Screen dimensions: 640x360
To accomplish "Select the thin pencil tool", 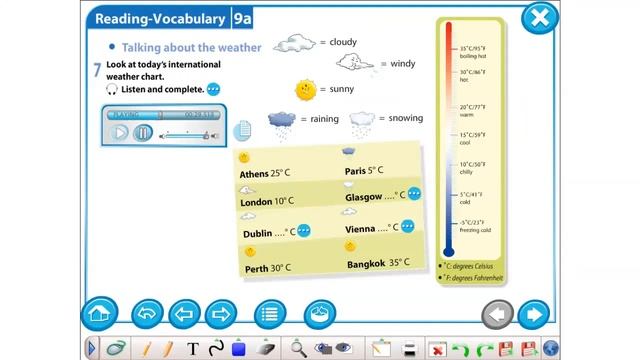I will pyautogui.click(x=147, y=349).
